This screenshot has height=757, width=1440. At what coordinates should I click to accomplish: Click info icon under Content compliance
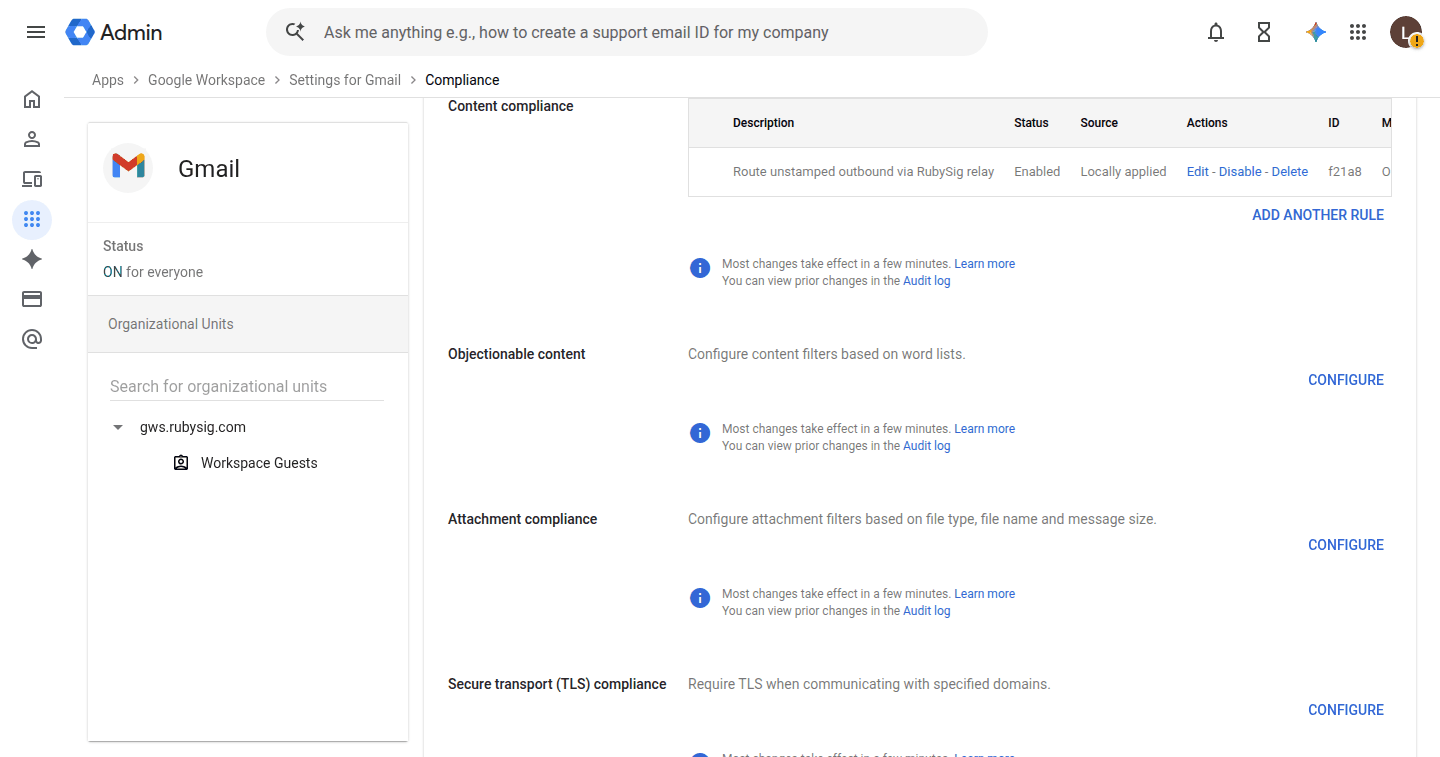(x=700, y=268)
